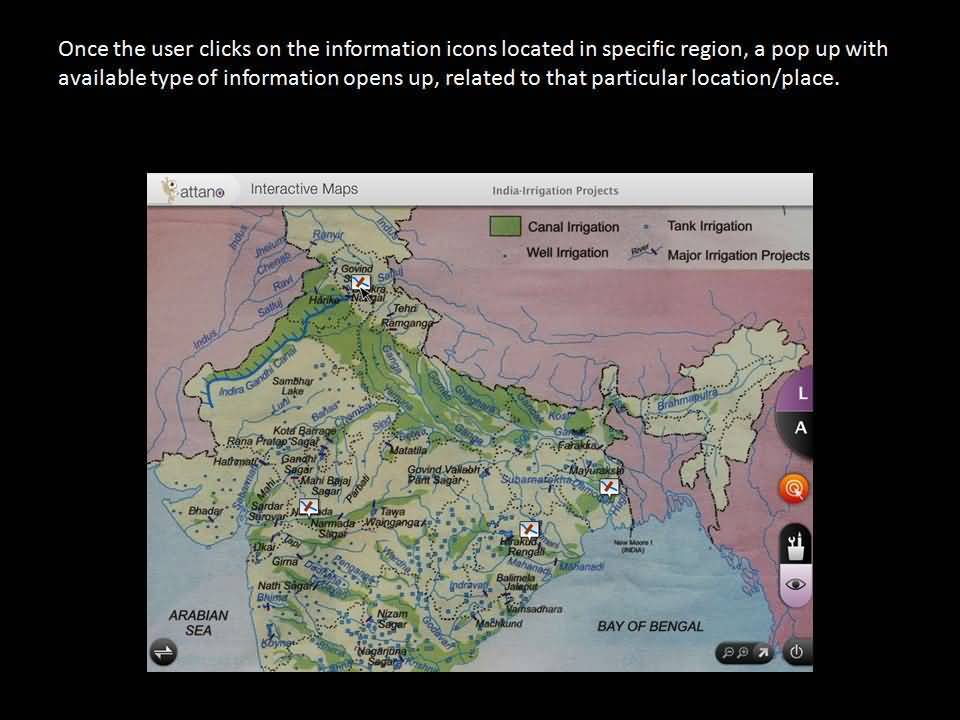Select the black A tab

pyautogui.click(x=800, y=428)
